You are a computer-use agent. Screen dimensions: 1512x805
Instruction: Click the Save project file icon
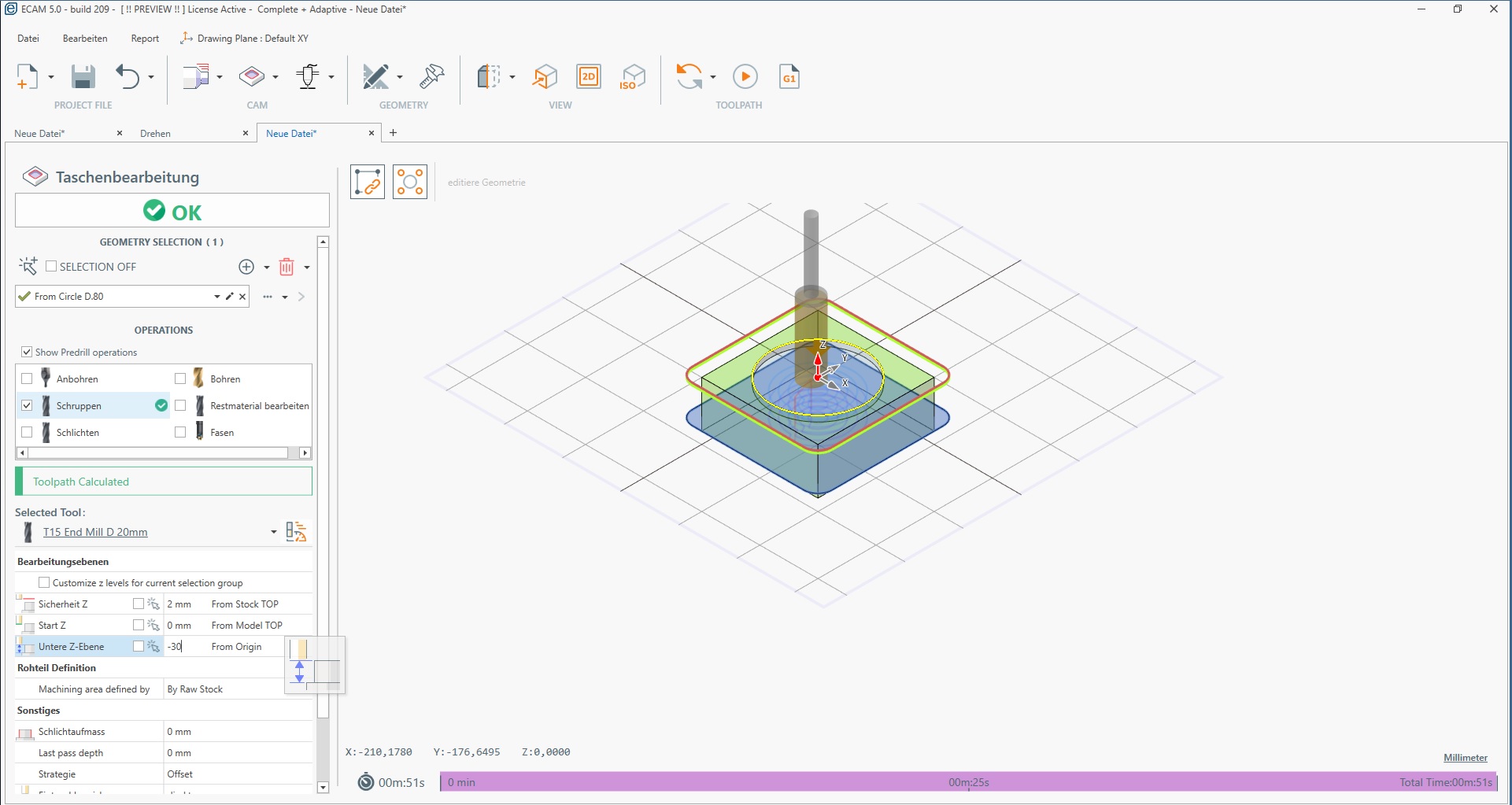point(83,77)
